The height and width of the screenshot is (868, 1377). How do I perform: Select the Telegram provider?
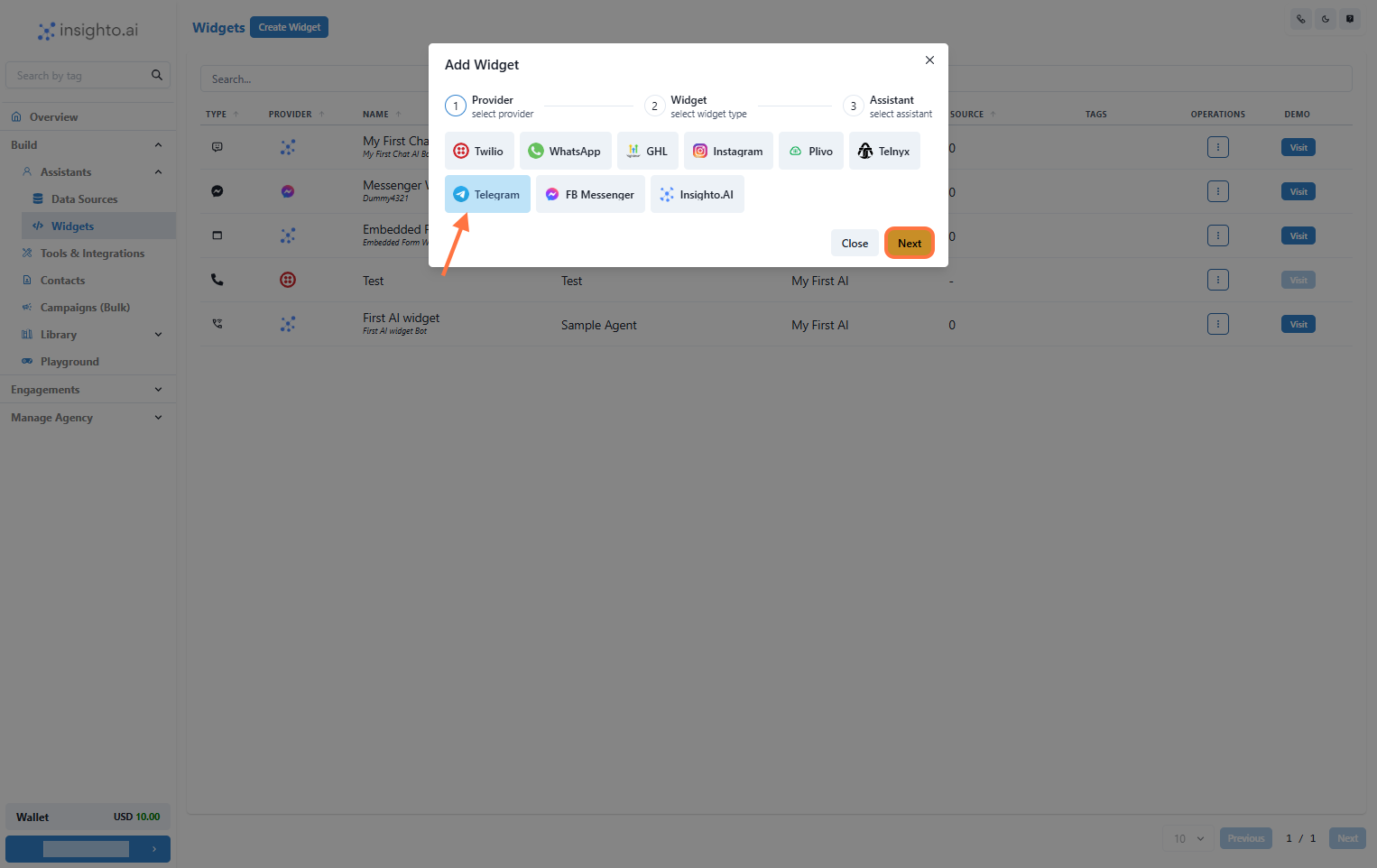[x=487, y=194]
